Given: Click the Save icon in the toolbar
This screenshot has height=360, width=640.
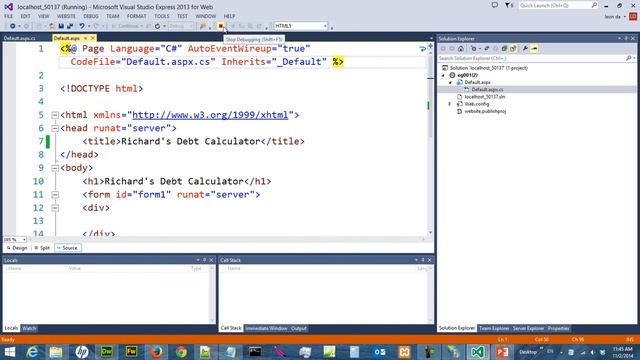Looking at the screenshot, I should click(61, 26).
